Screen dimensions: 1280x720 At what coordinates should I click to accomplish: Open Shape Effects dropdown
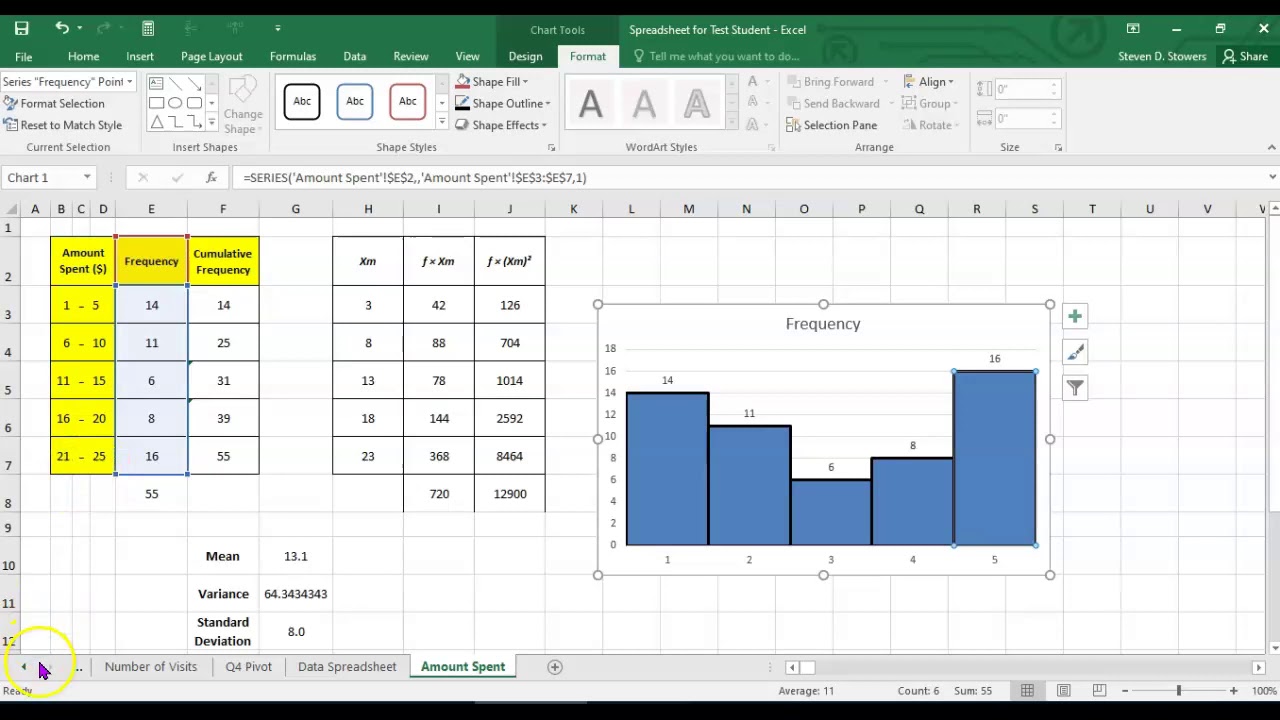(x=501, y=125)
